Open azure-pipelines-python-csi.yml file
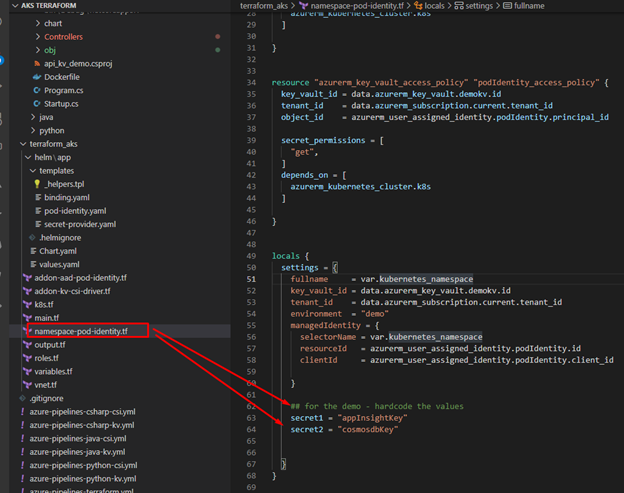The image size is (624, 493). click(x=83, y=465)
